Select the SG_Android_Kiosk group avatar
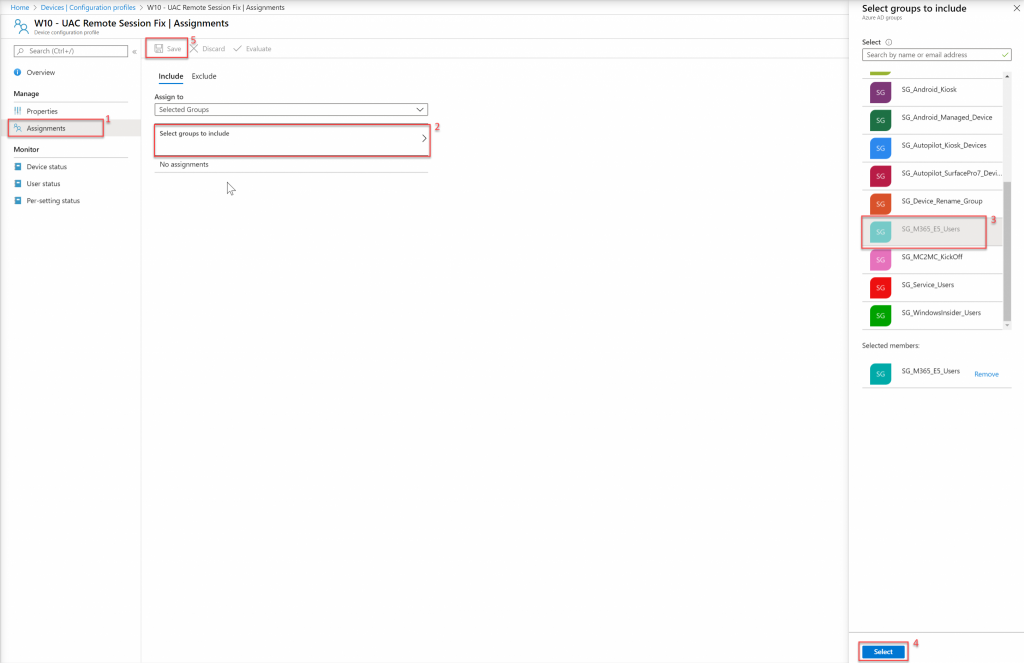 pos(880,92)
